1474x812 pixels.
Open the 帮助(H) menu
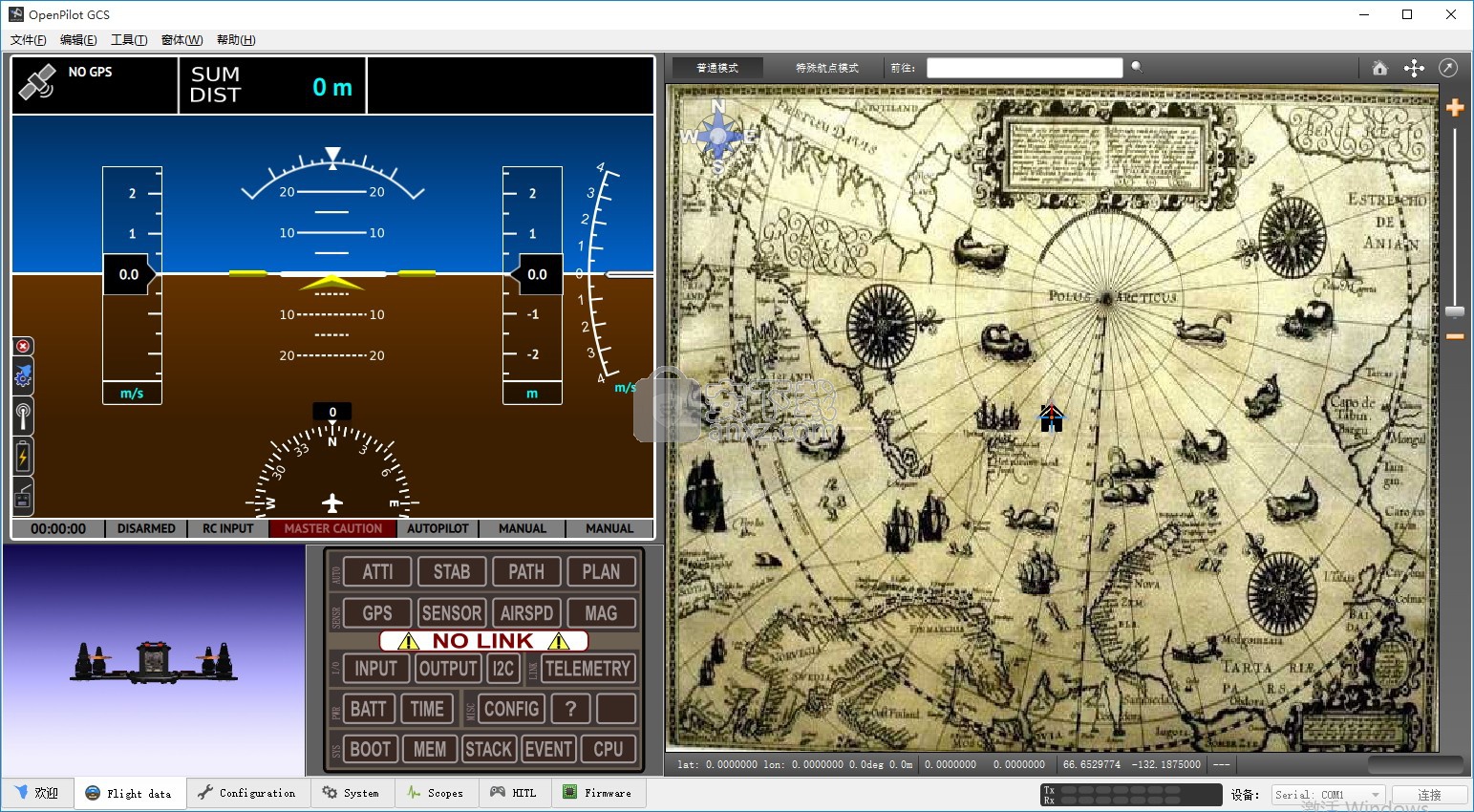tap(236, 40)
